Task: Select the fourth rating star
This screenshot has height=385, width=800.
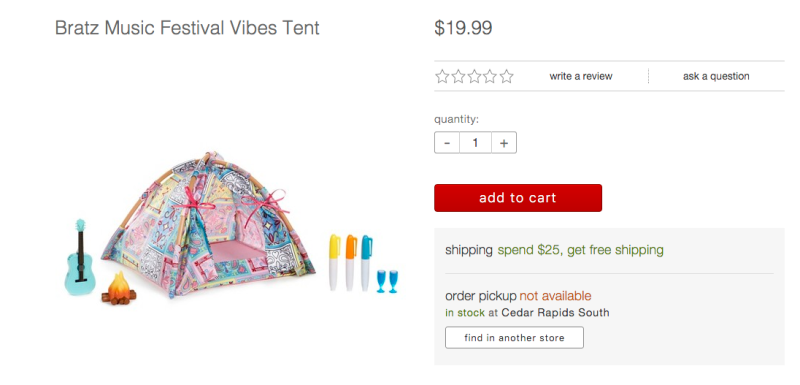Action: pos(490,76)
